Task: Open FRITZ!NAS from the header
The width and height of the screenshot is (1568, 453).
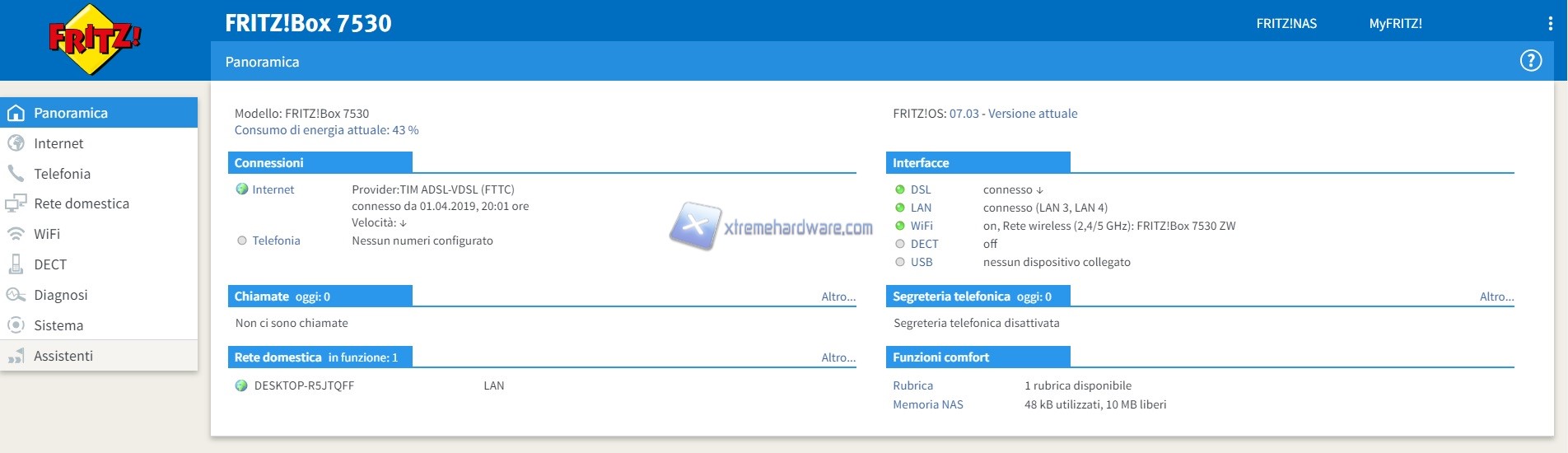Action: point(1286,24)
